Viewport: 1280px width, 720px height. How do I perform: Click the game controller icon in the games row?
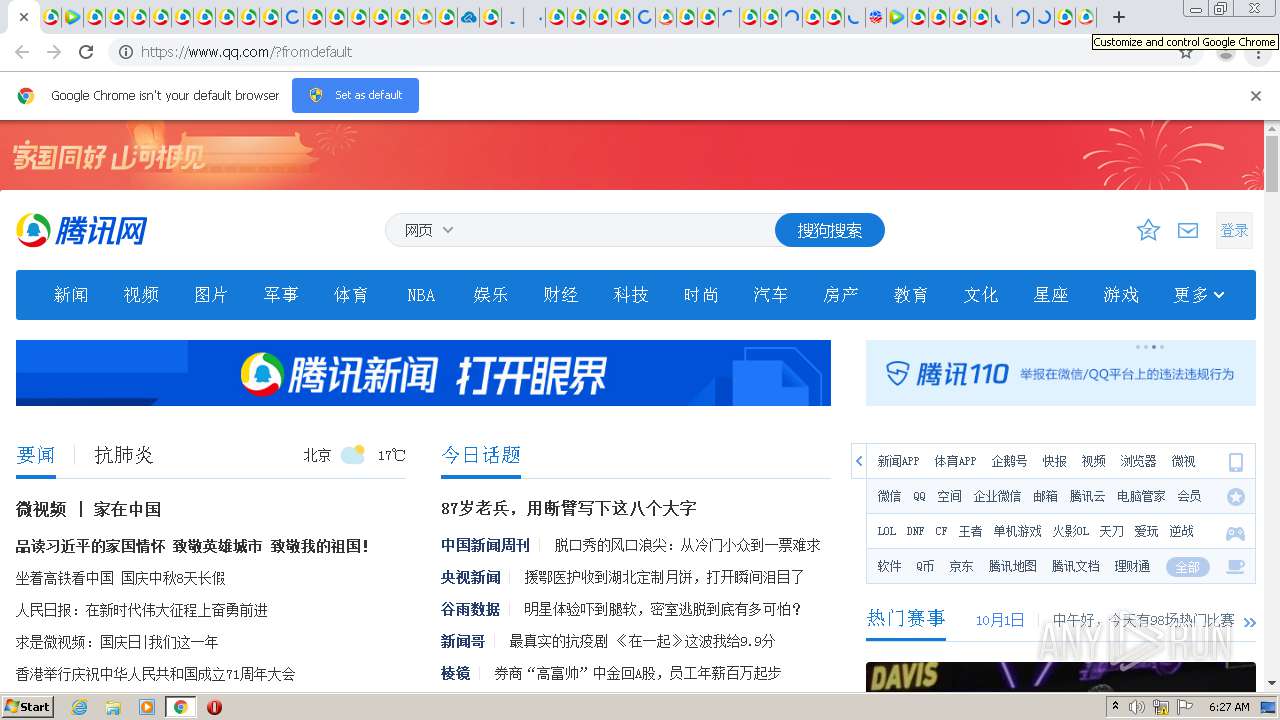pos(1236,532)
